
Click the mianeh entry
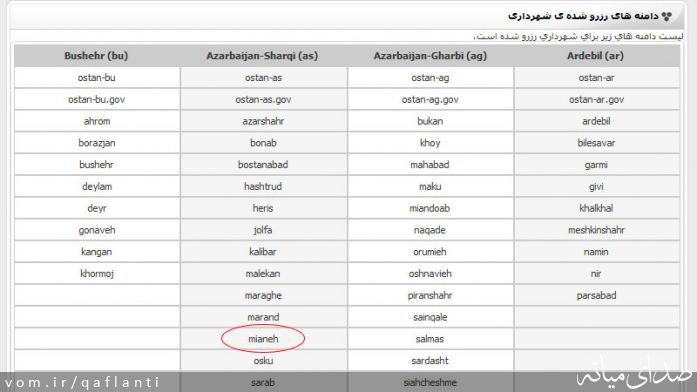pos(263,339)
